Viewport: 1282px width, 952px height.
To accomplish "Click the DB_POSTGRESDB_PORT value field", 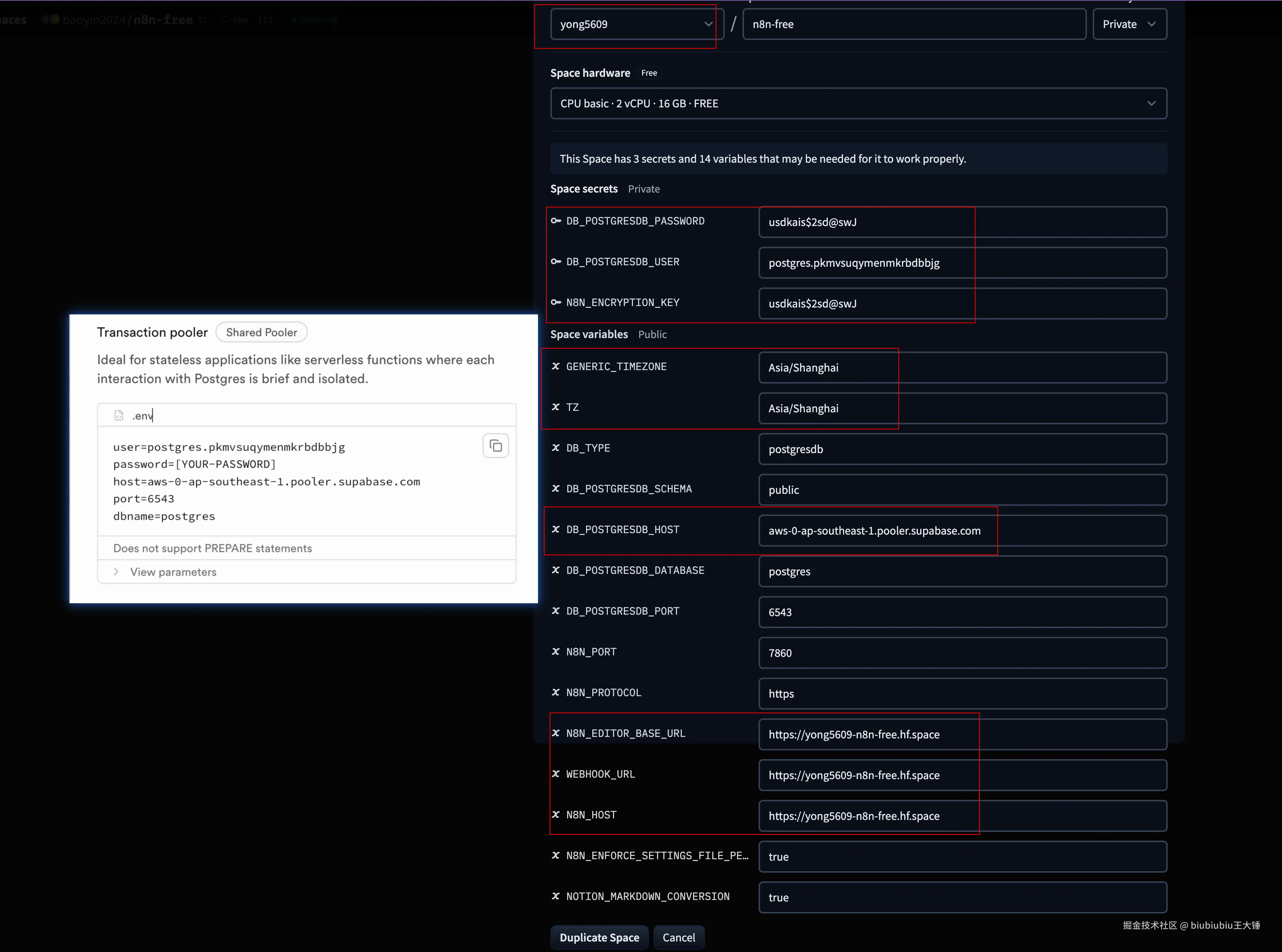I will click(962, 612).
